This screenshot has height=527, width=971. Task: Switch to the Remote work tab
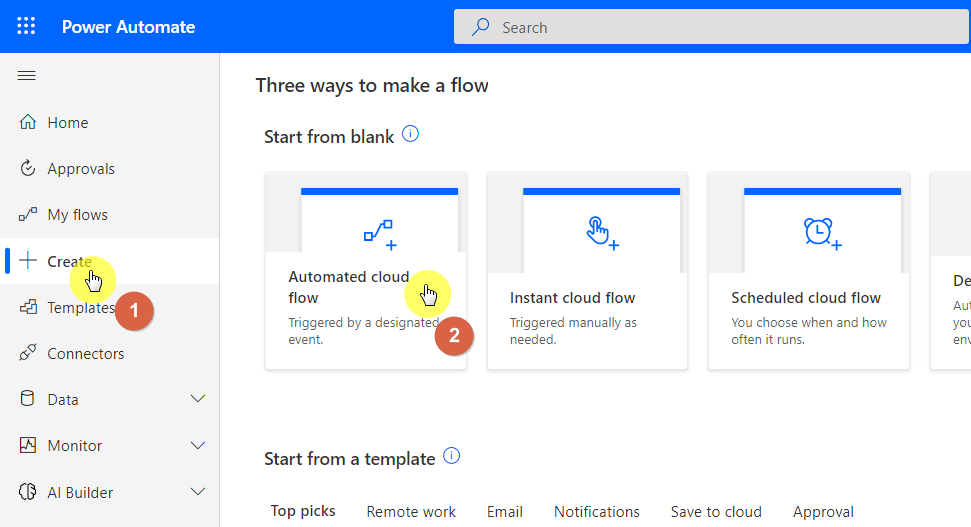(411, 512)
